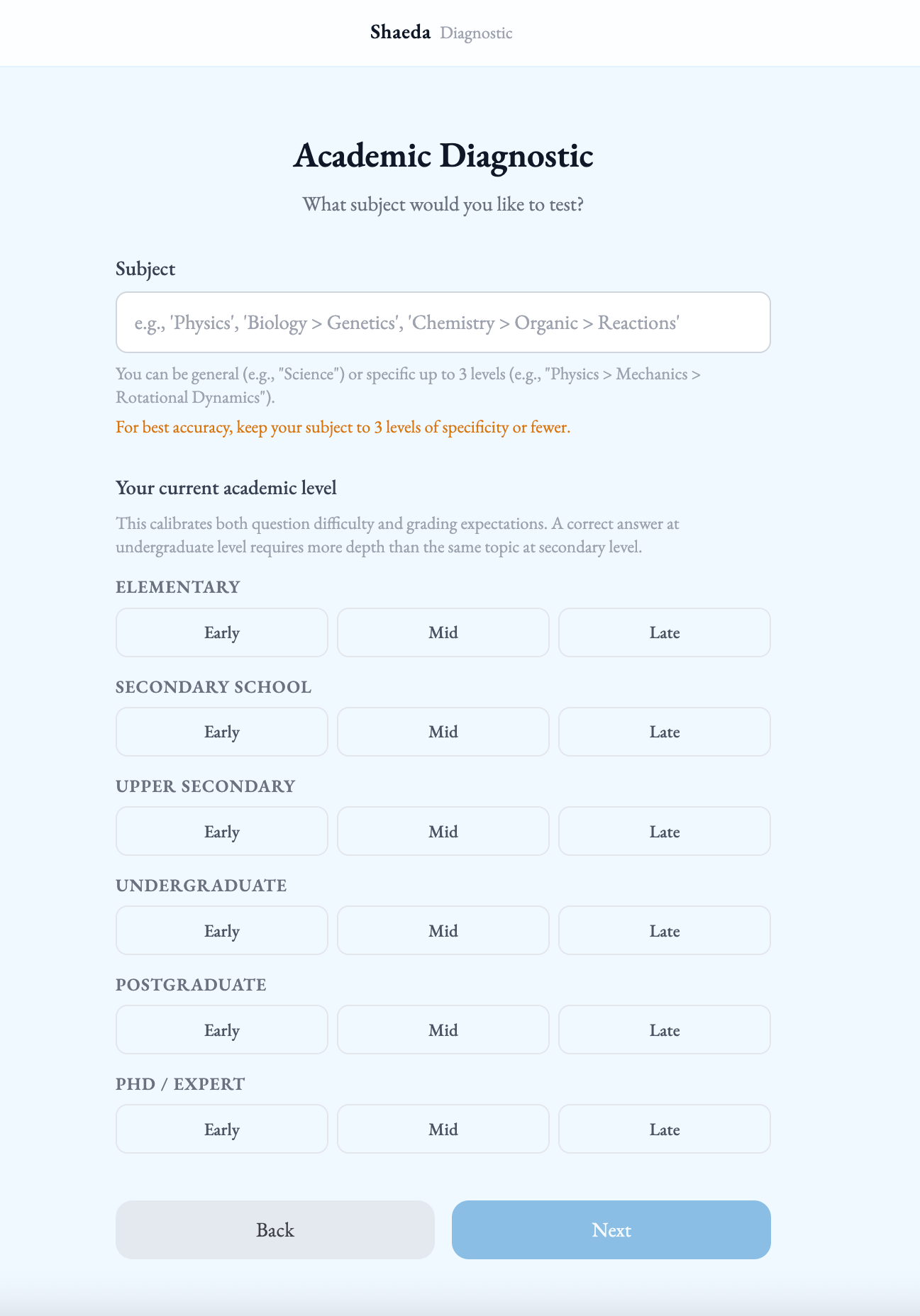Select Late under Undergraduate

click(664, 930)
